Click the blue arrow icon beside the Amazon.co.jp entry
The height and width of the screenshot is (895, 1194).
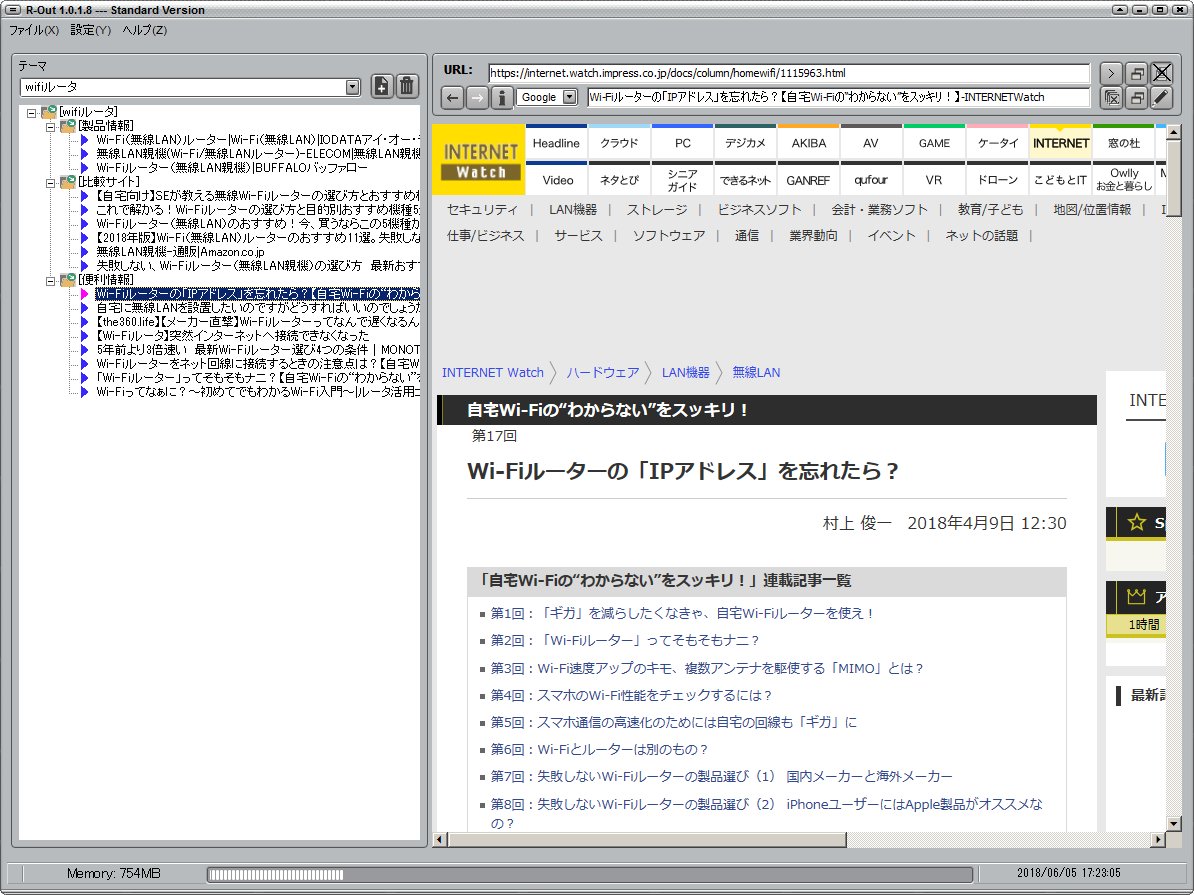[x=85, y=251]
